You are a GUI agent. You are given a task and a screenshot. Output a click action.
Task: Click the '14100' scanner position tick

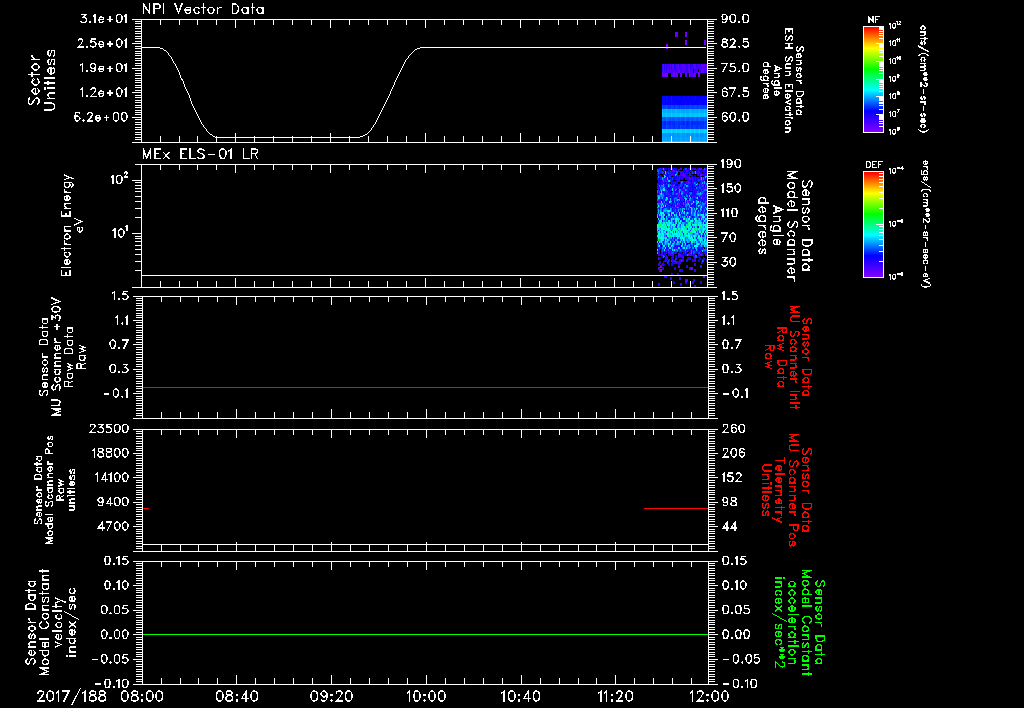(x=109, y=477)
